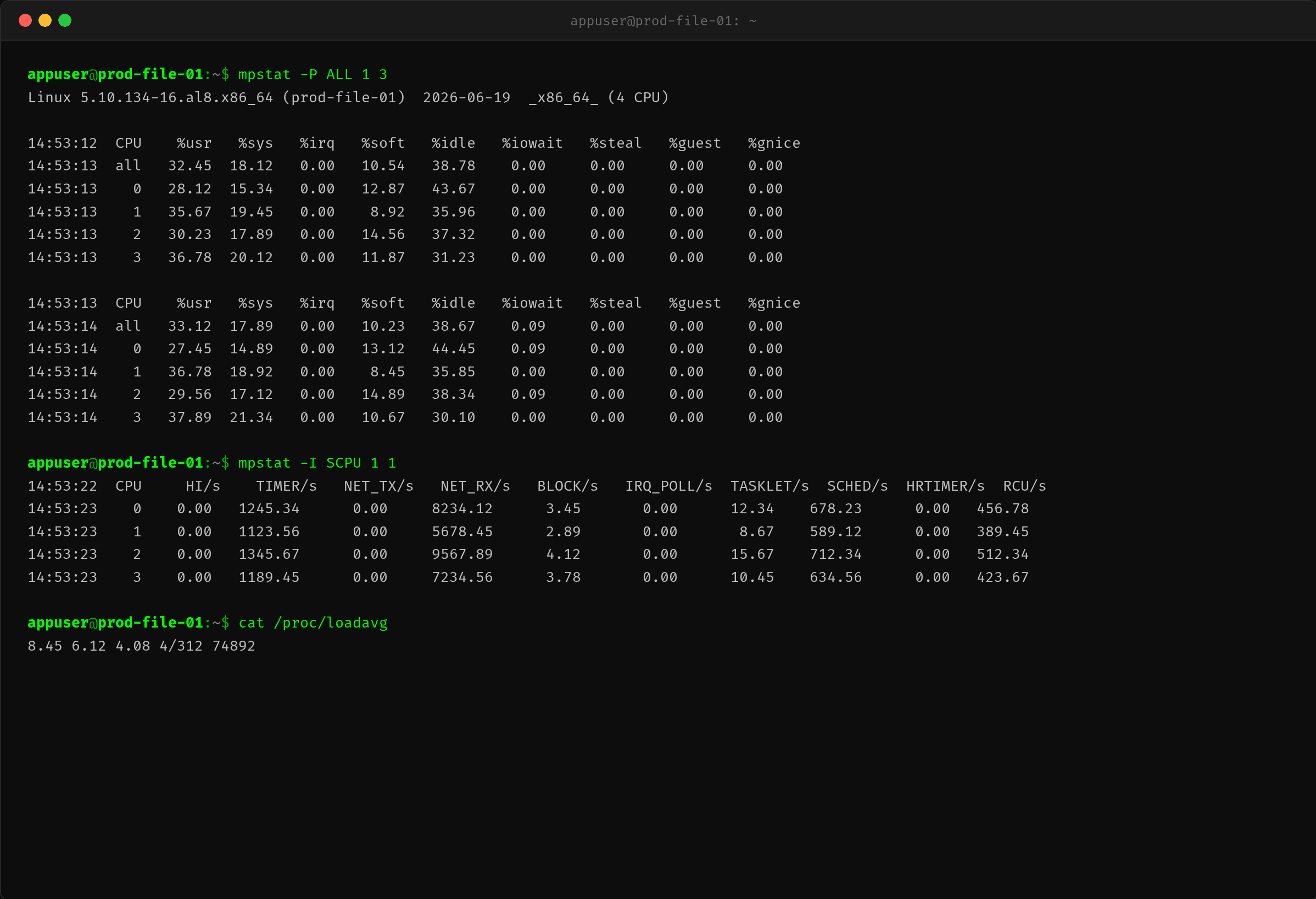Click the RCU/s column header
Screen dimensions: 1316x899
[1024, 486]
